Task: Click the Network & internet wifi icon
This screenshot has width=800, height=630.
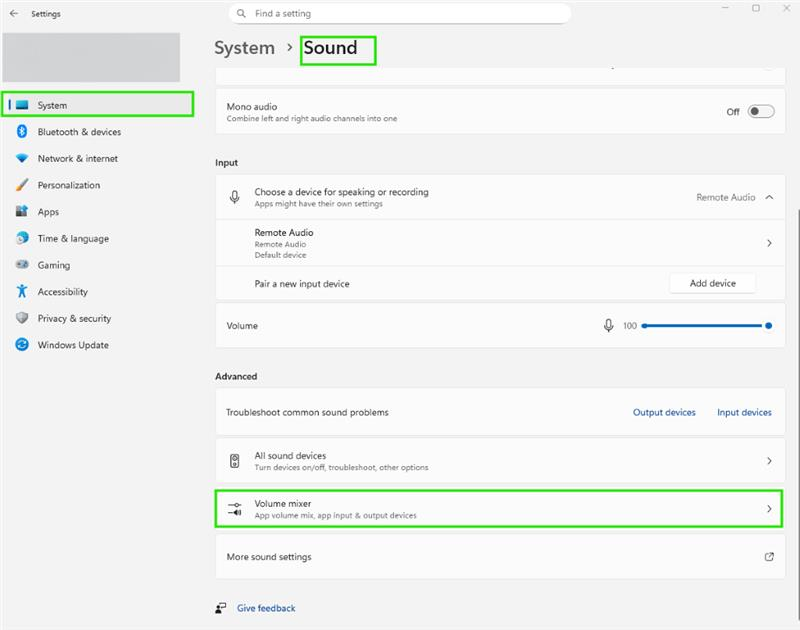Action: 22,158
